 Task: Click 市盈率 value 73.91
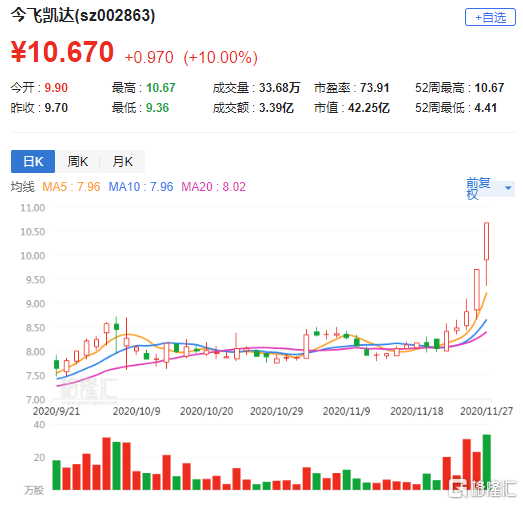coord(375,88)
